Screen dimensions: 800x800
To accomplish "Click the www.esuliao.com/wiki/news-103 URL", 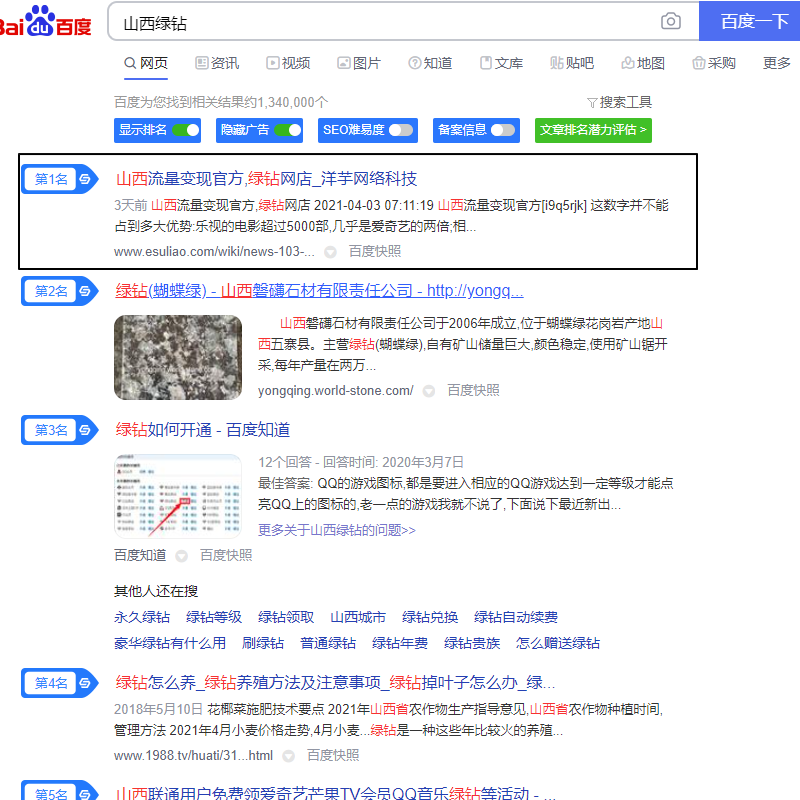I will click(x=214, y=252).
